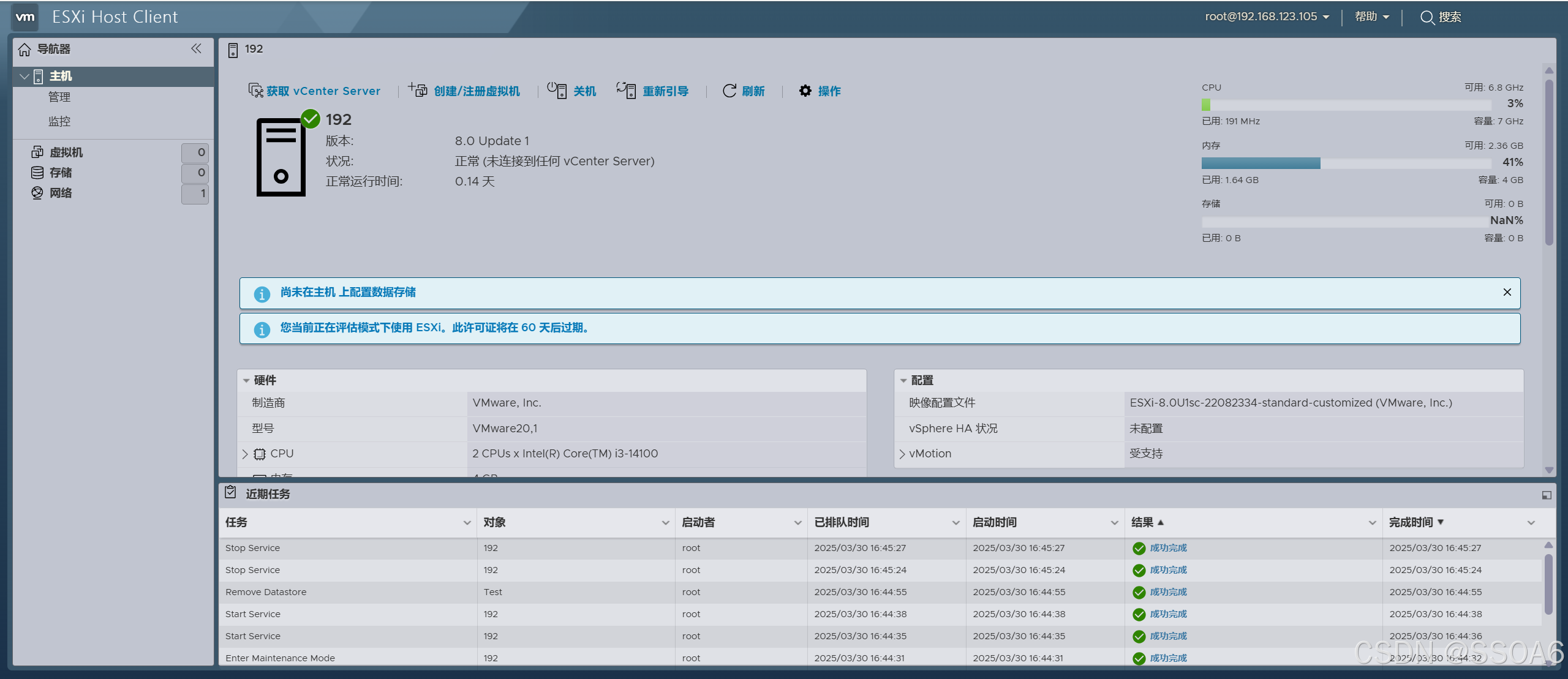This screenshot has width=1568, height=679.
Task: Open Task column header dropdown
Action: tap(467, 522)
